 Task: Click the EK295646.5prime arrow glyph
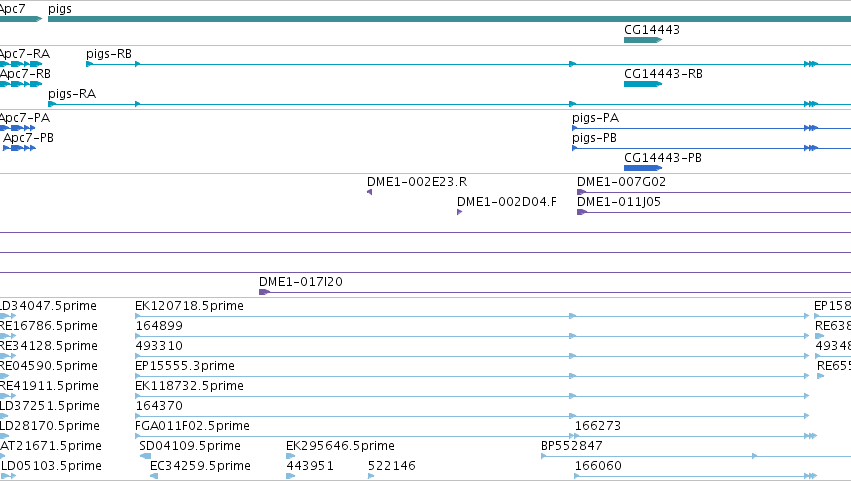tap(291, 456)
